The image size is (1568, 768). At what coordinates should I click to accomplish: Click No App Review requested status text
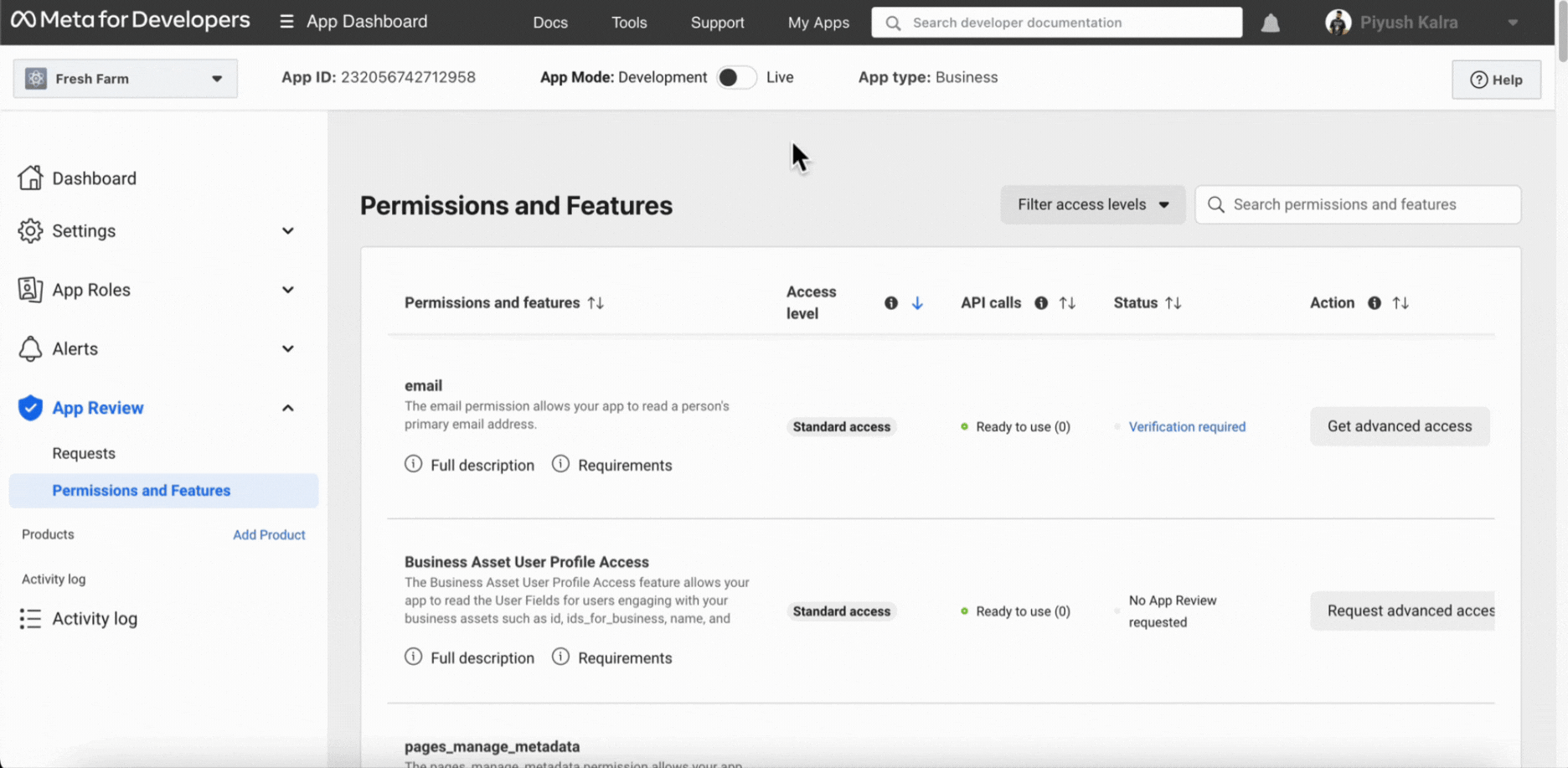coord(1173,611)
